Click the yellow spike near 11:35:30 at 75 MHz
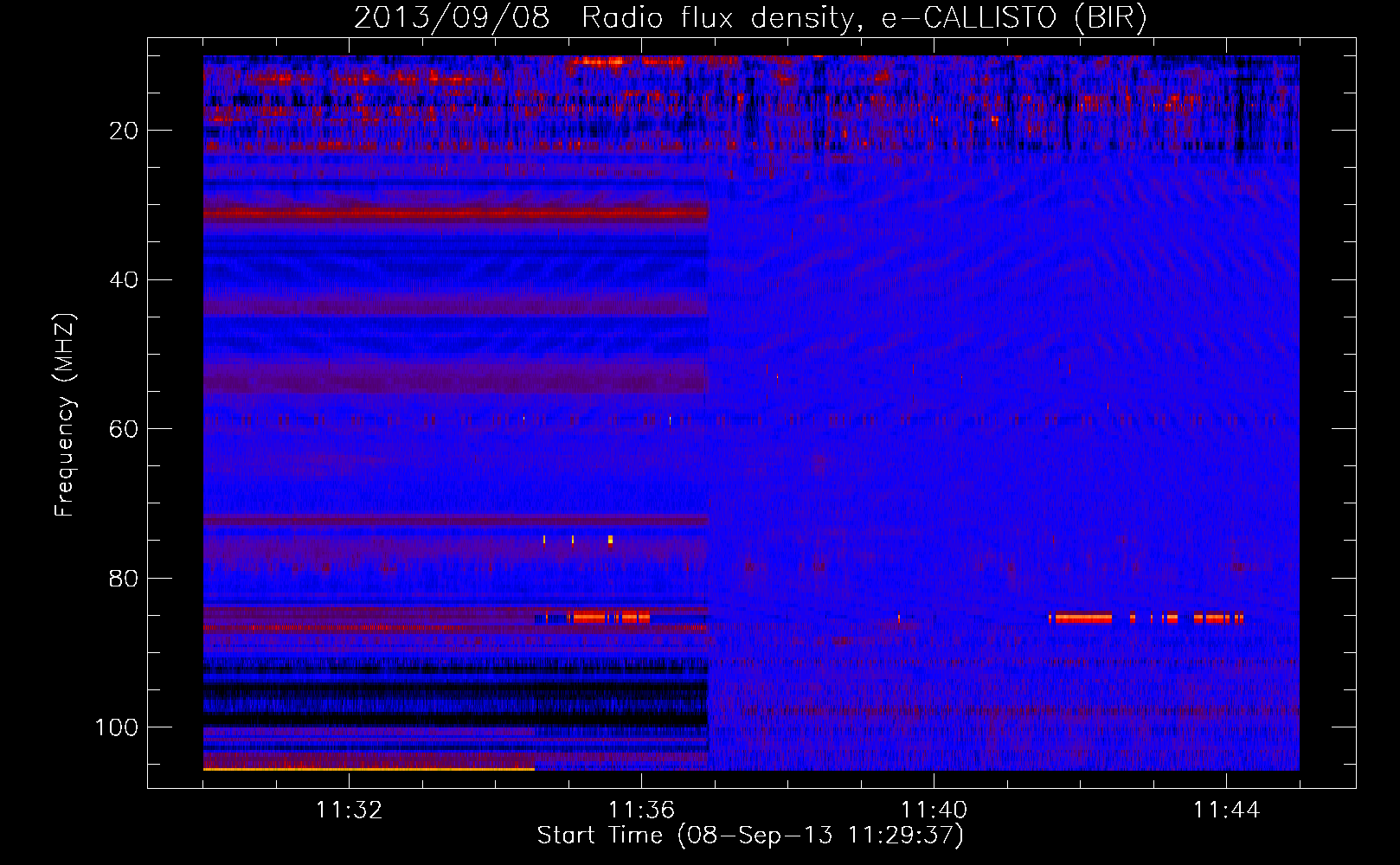 [610, 541]
